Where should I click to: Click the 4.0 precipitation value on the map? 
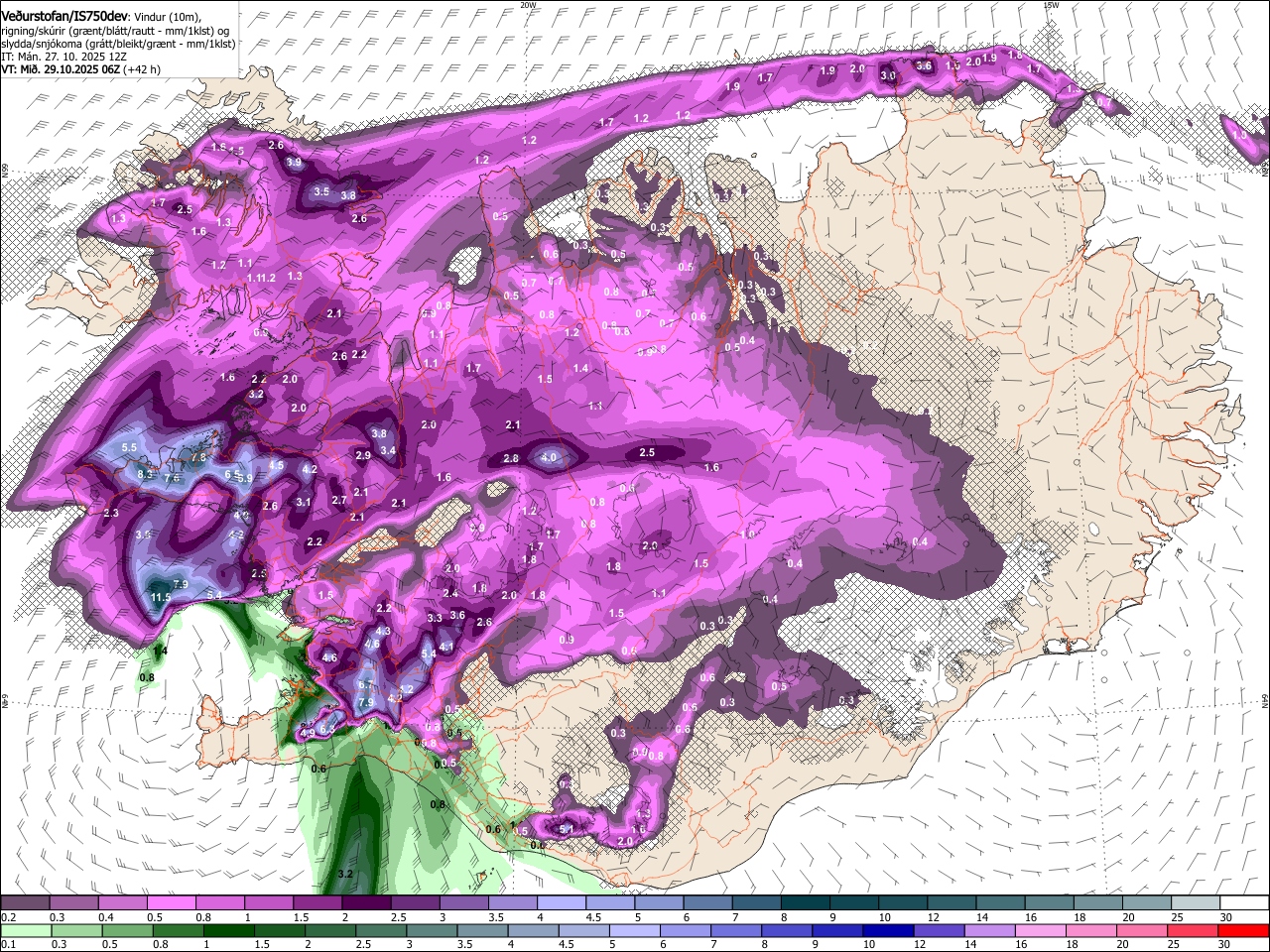(x=549, y=457)
